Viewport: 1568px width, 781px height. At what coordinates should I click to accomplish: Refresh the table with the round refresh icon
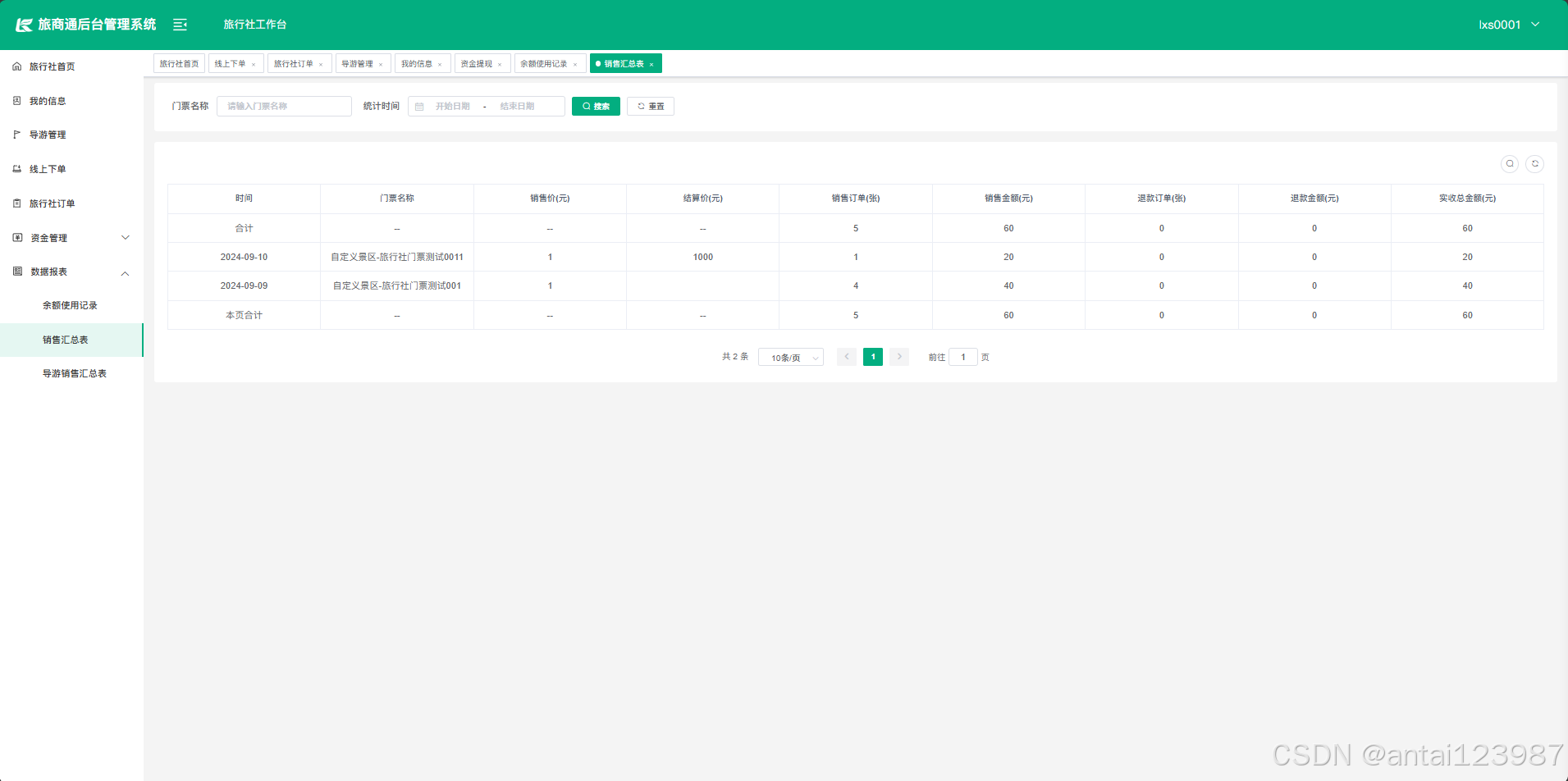tap(1535, 163)
